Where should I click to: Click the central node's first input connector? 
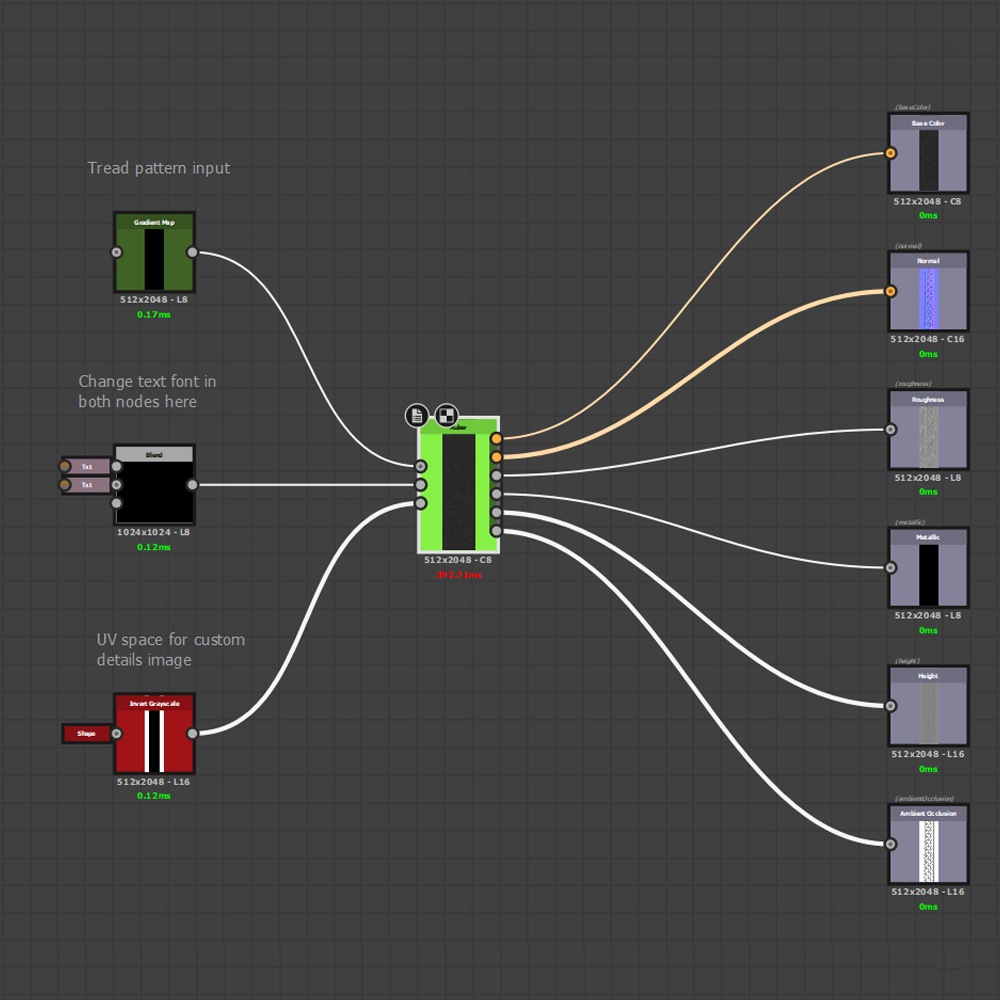421,466
